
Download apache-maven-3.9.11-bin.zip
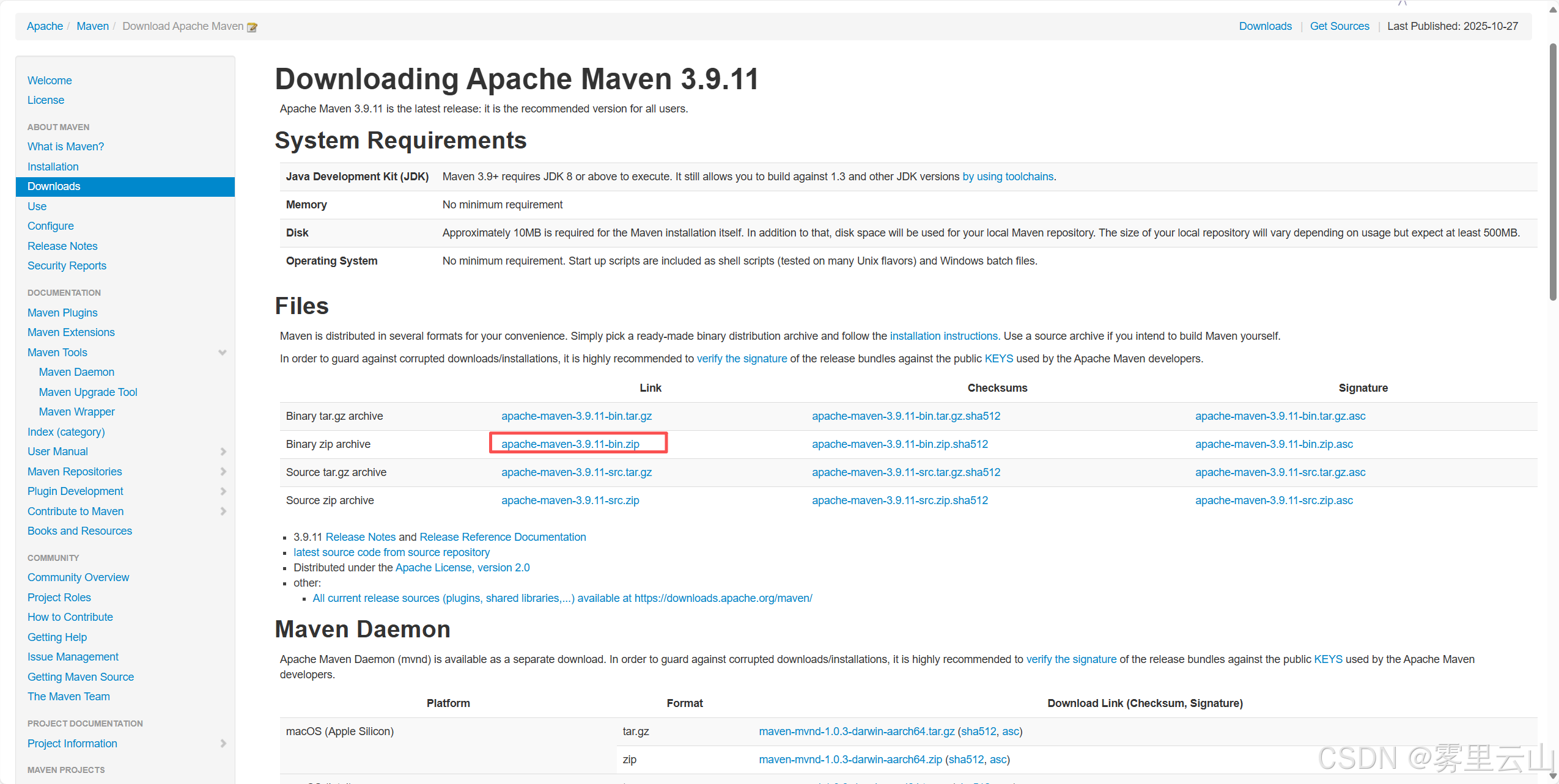(x=570, y=444)
